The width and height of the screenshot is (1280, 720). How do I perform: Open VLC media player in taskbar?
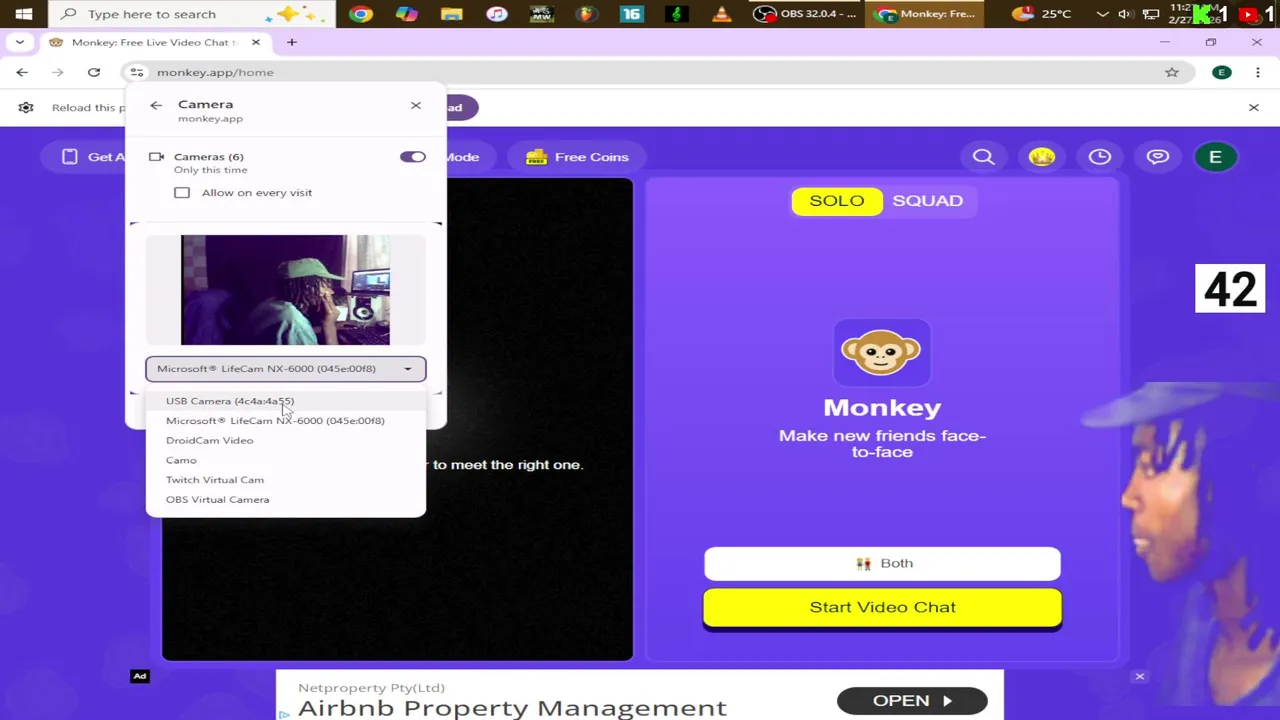(722, 14)
